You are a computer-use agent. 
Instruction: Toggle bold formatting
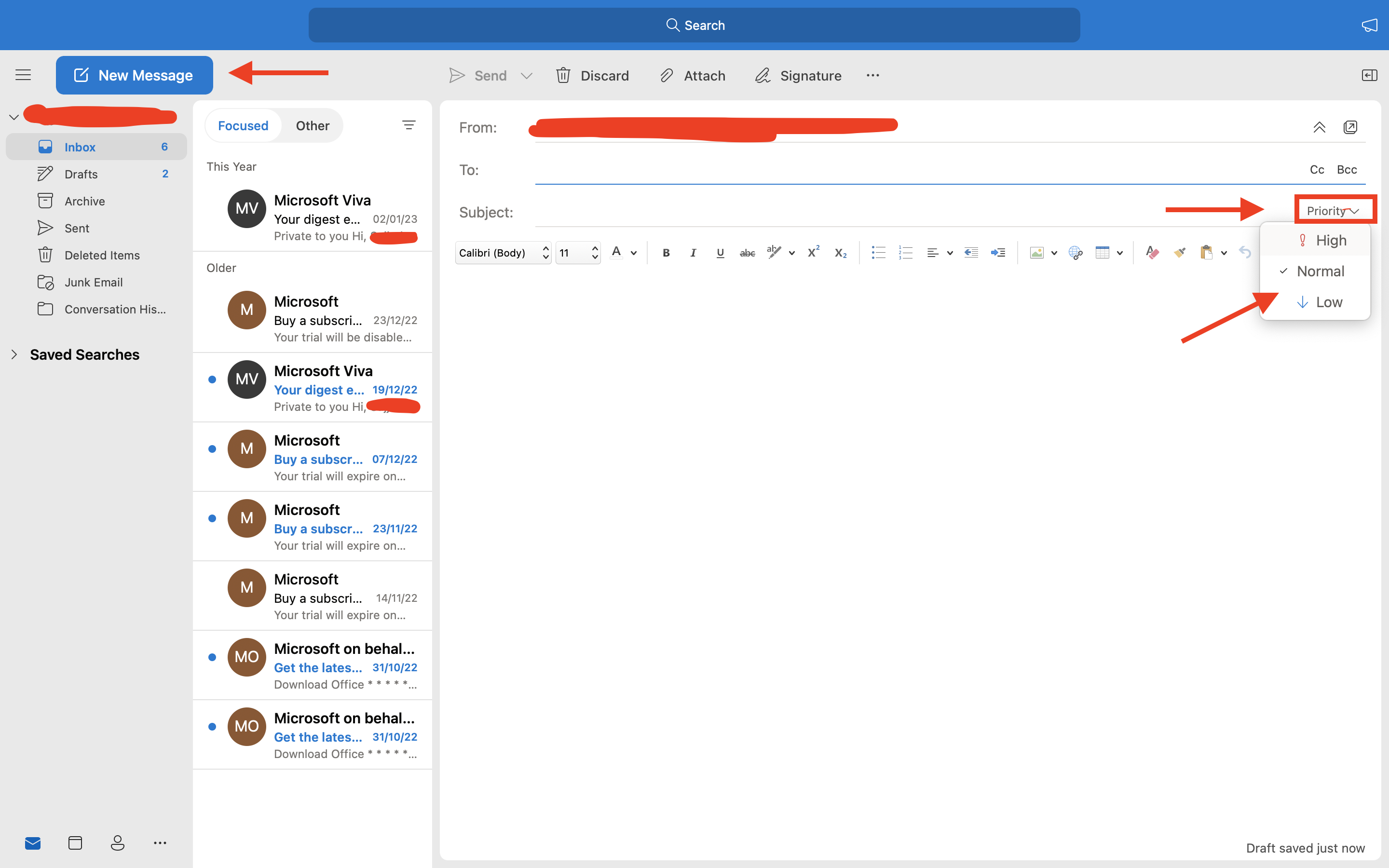pos(666,253)
